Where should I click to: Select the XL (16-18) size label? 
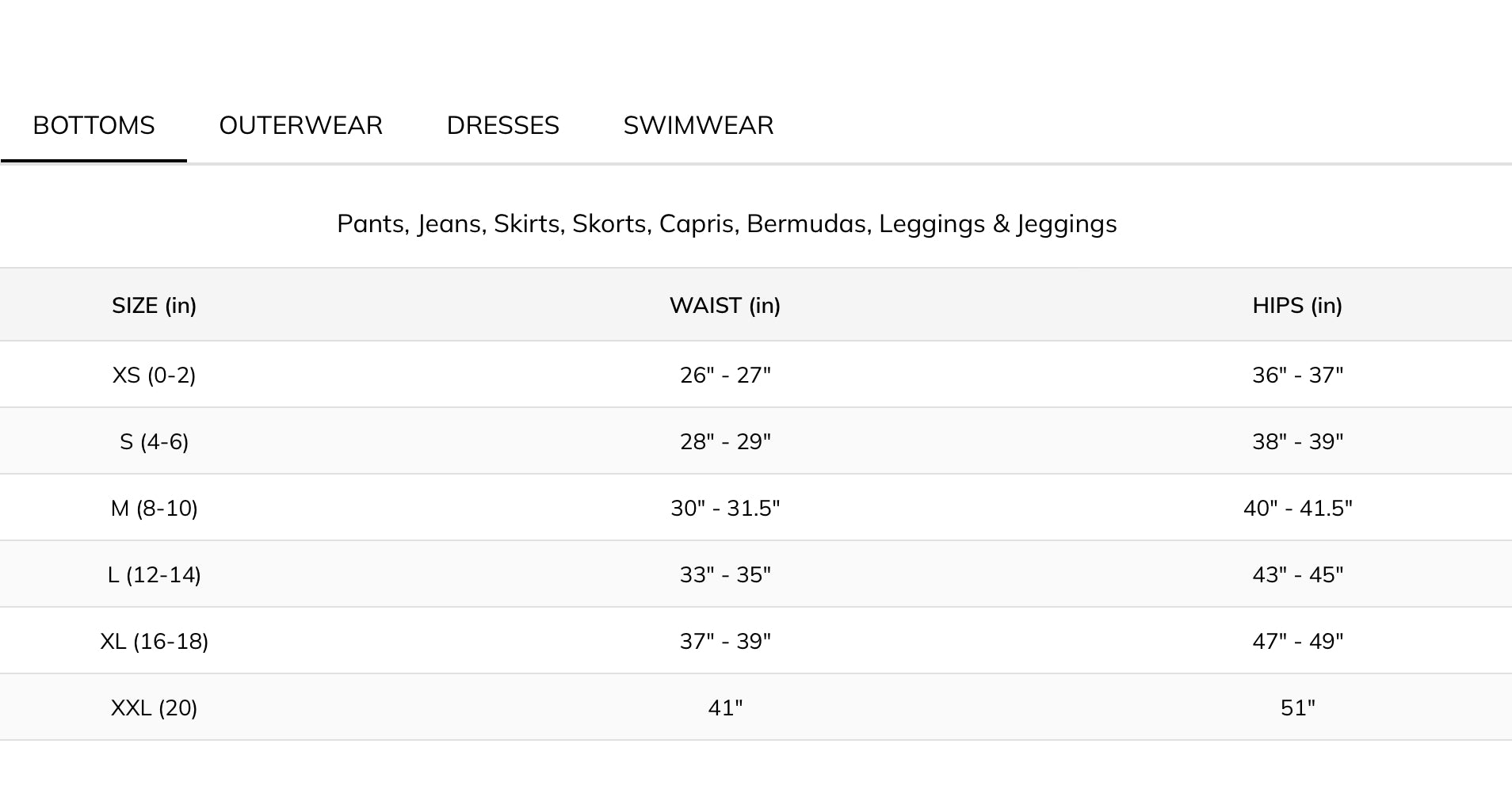click(154, 641)
